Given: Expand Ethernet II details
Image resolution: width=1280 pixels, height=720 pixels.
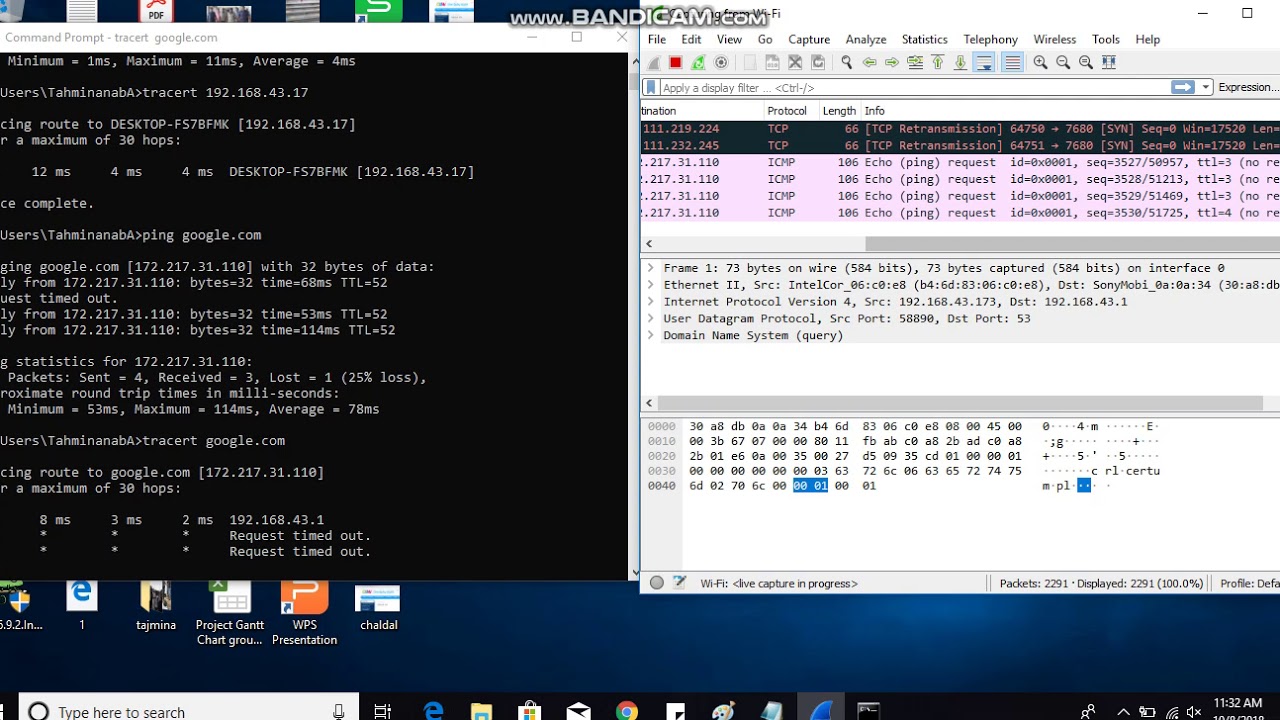Looking at the screenshot, I should click(x=650, y=285).
